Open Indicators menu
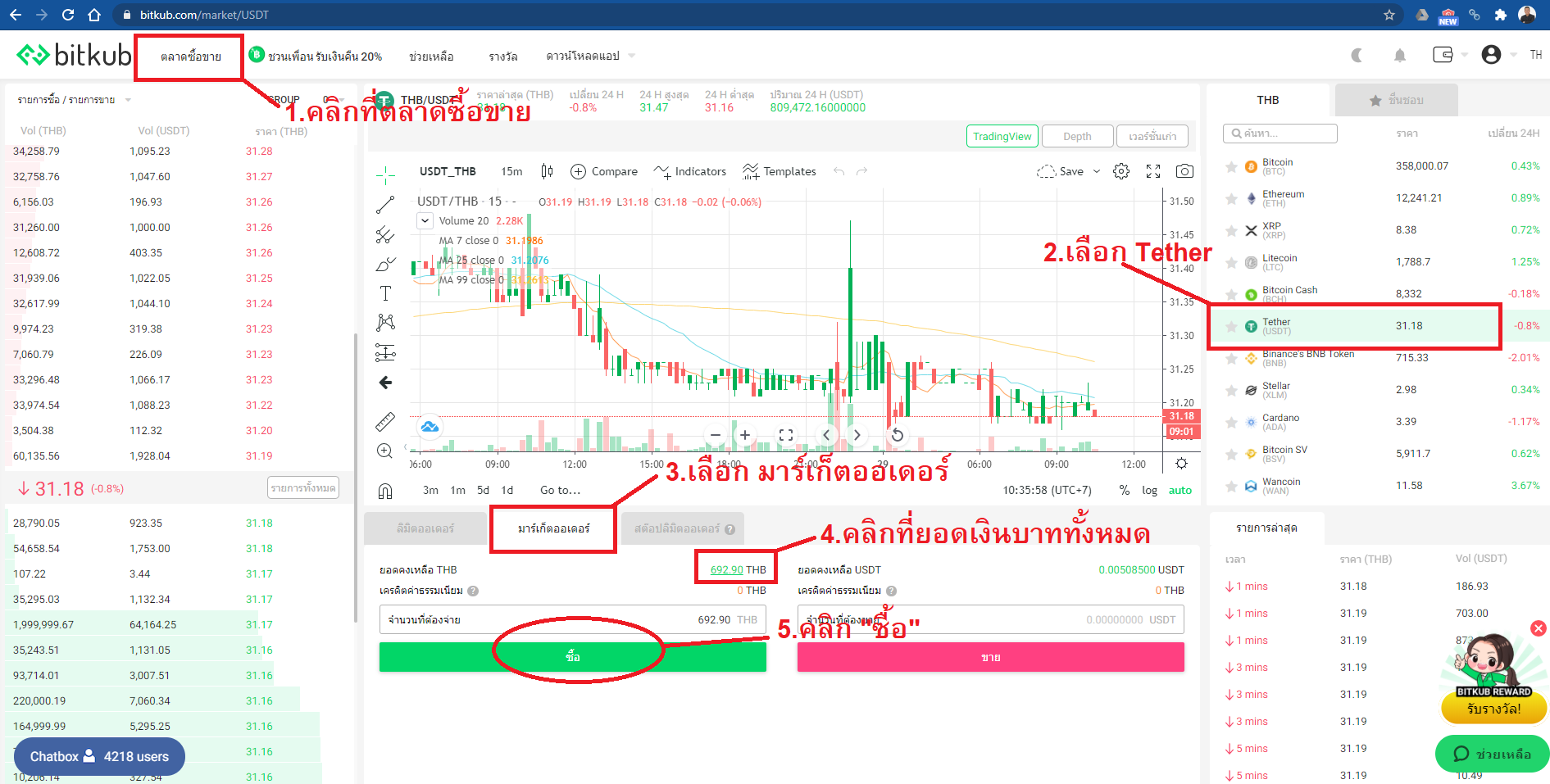 coord(690,171)
